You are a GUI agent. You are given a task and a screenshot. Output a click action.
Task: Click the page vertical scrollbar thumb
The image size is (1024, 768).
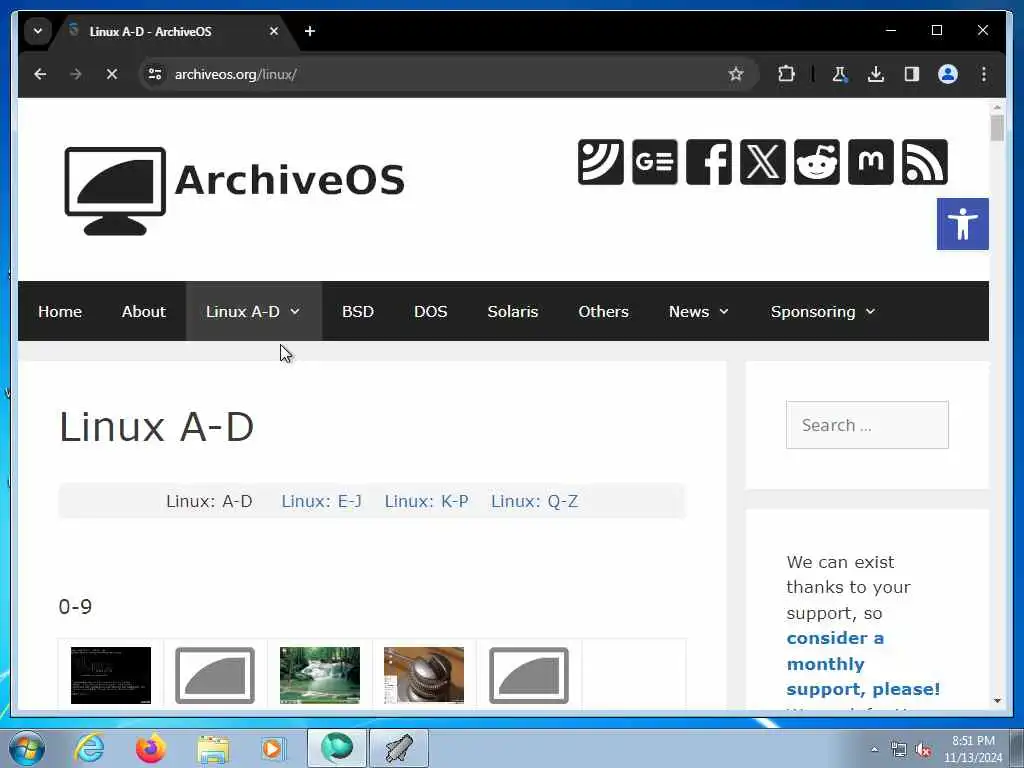coord(997,128)
